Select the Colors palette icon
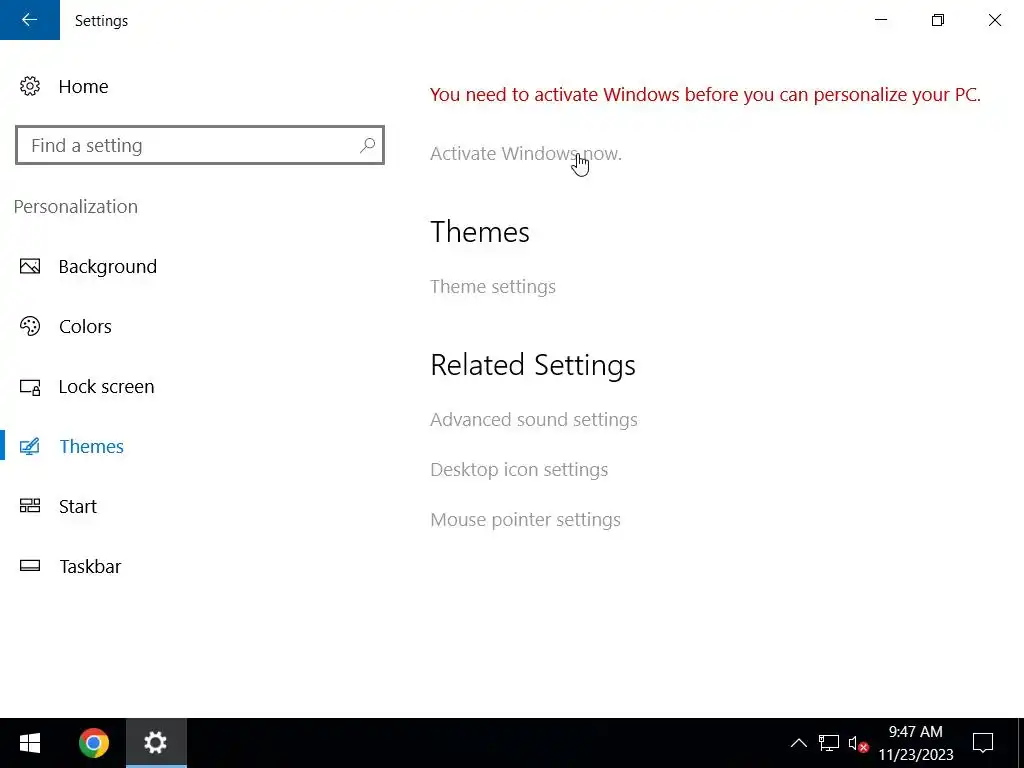 coord(29,326)
